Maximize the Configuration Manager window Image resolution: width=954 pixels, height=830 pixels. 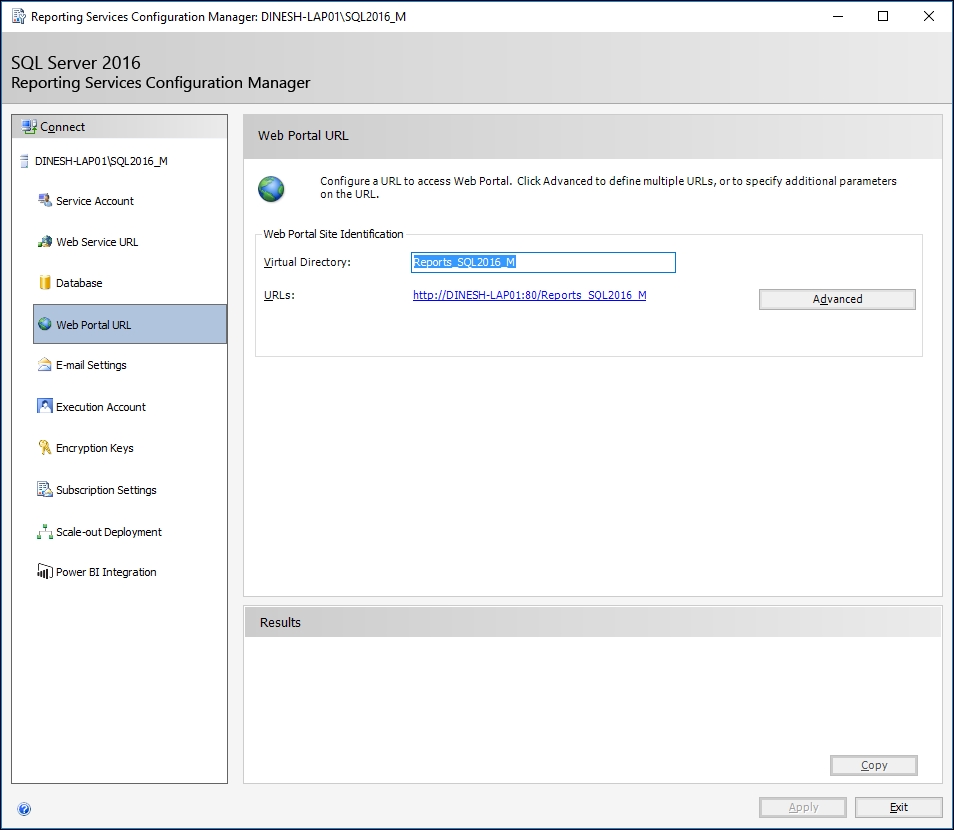[883, 16]
